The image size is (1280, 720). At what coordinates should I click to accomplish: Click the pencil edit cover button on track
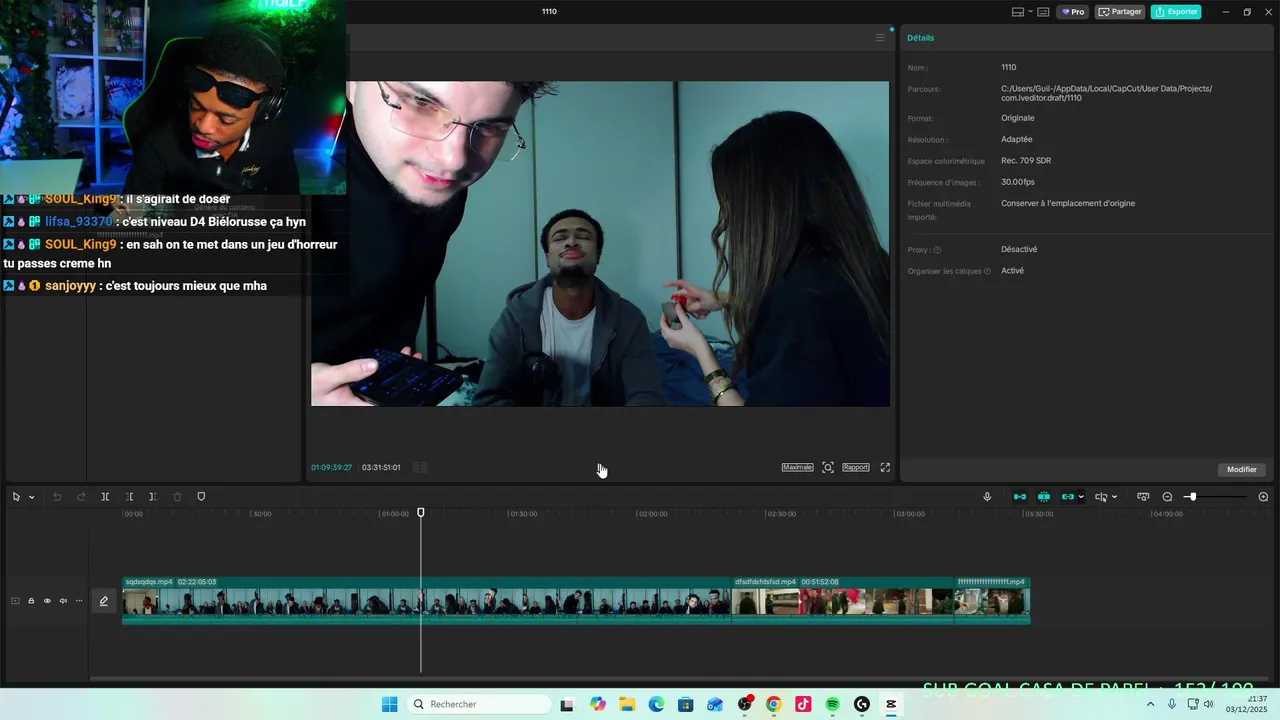point(103,601)
